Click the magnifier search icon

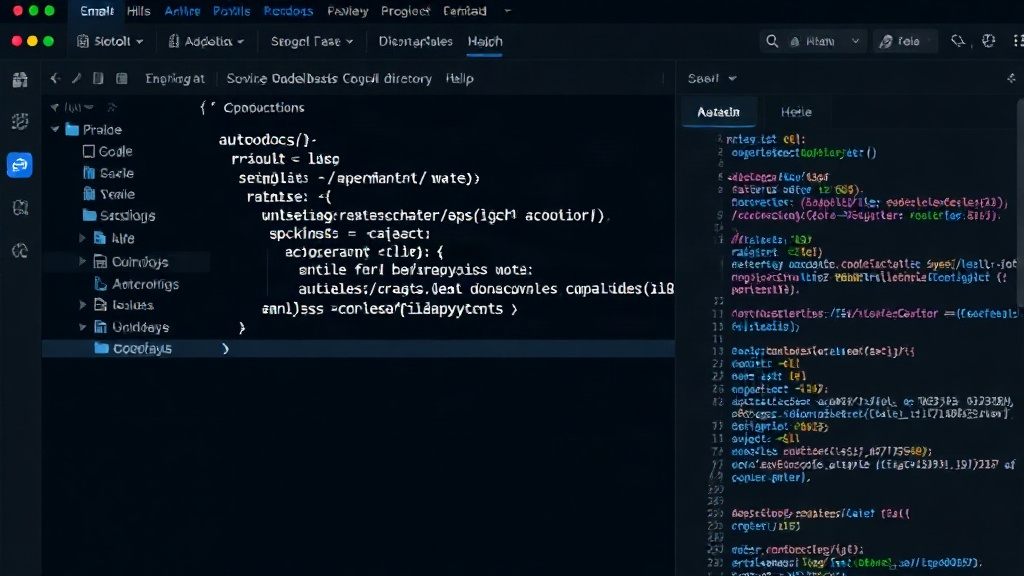(772, 41)
